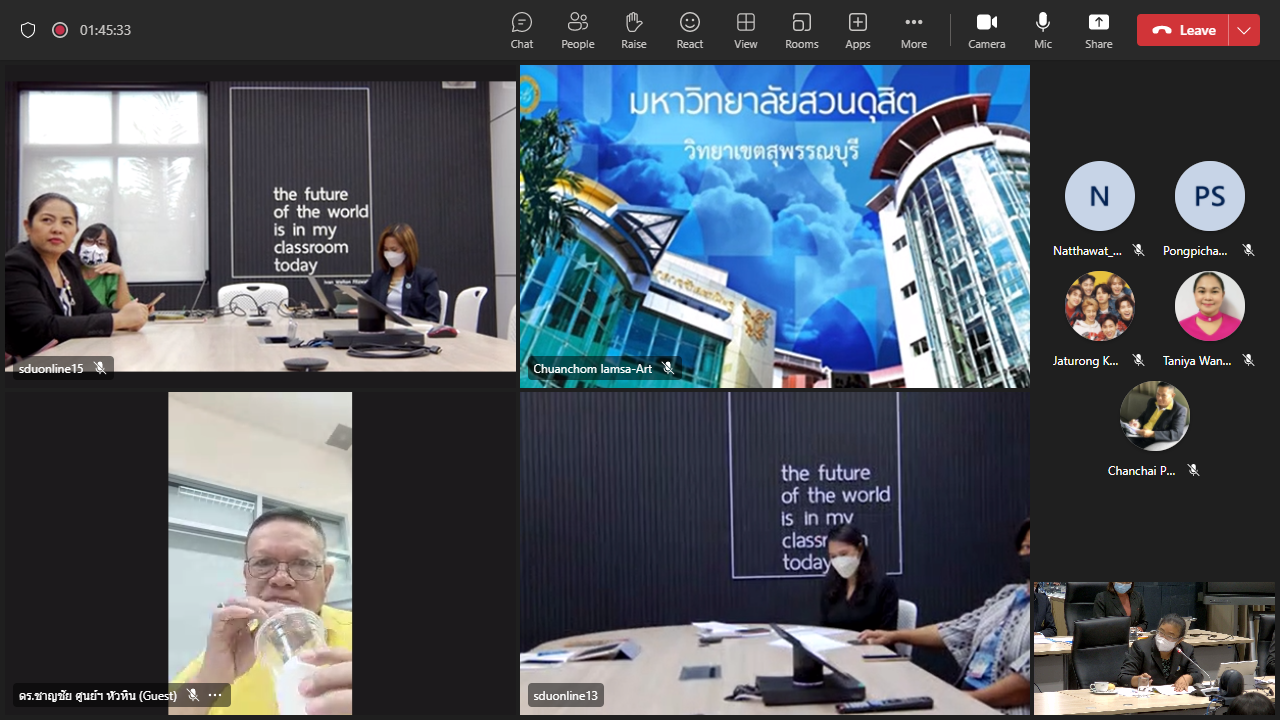Select the Natthawat participant avatar with N

(x=1099, y=196)
